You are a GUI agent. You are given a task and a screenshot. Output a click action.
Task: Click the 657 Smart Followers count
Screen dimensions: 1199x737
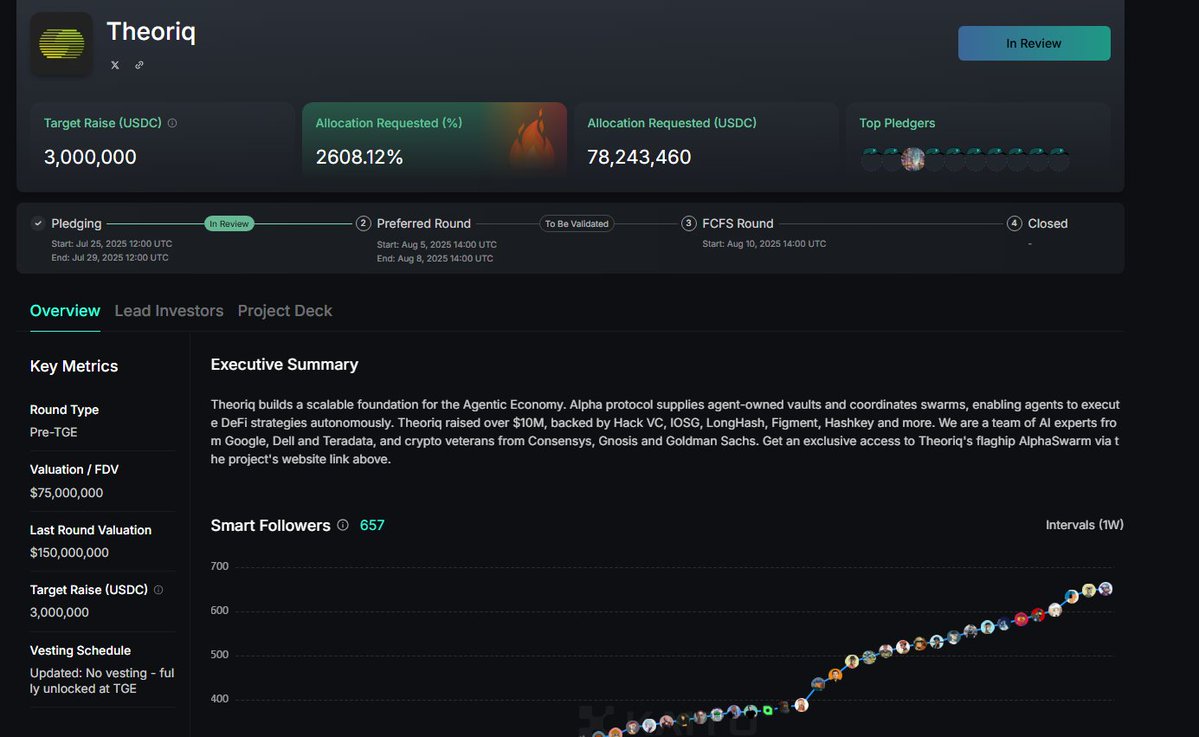pyautogui.click(x=372, y=525)
